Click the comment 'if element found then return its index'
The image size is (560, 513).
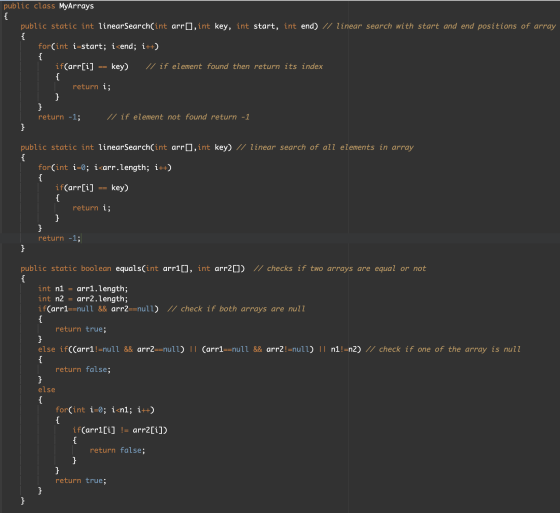point(234,66)
